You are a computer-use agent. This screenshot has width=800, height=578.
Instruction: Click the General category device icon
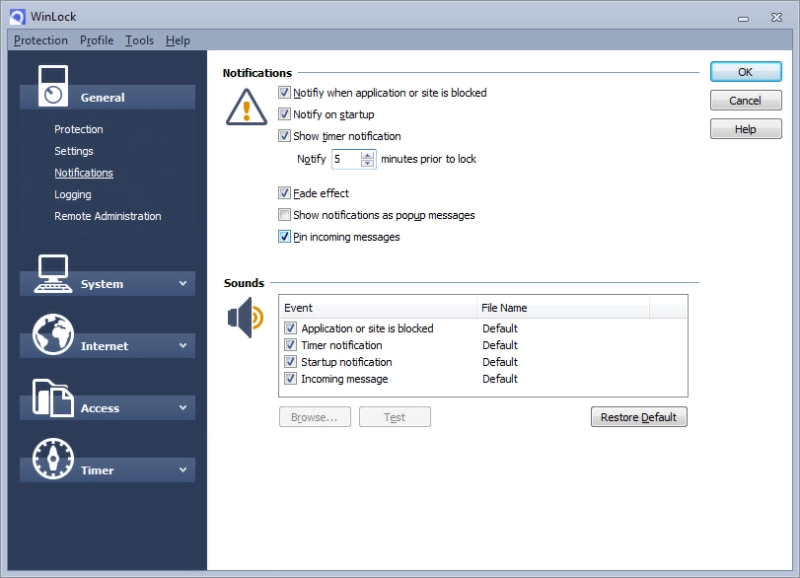(53, 86)
